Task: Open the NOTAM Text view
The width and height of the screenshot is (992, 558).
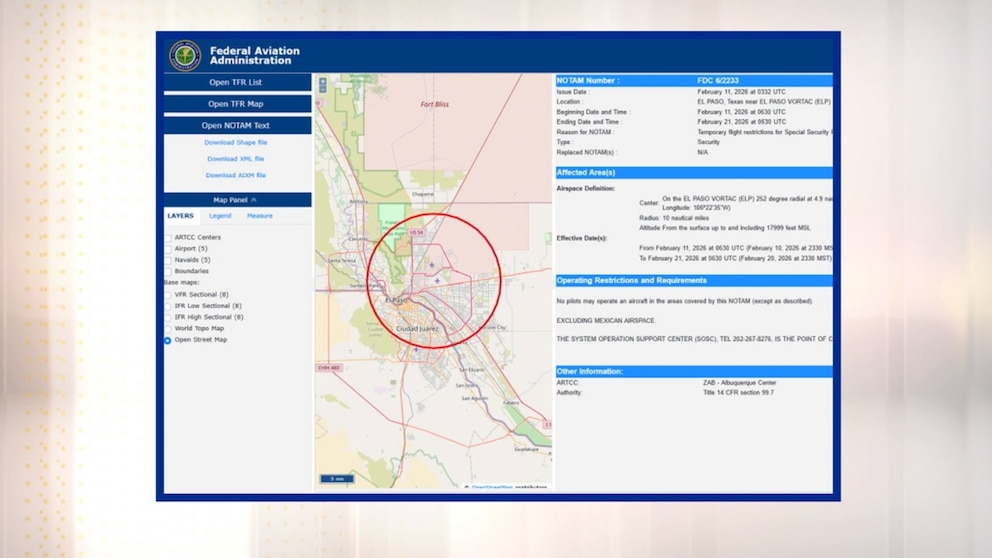Action: coord(237,126)
